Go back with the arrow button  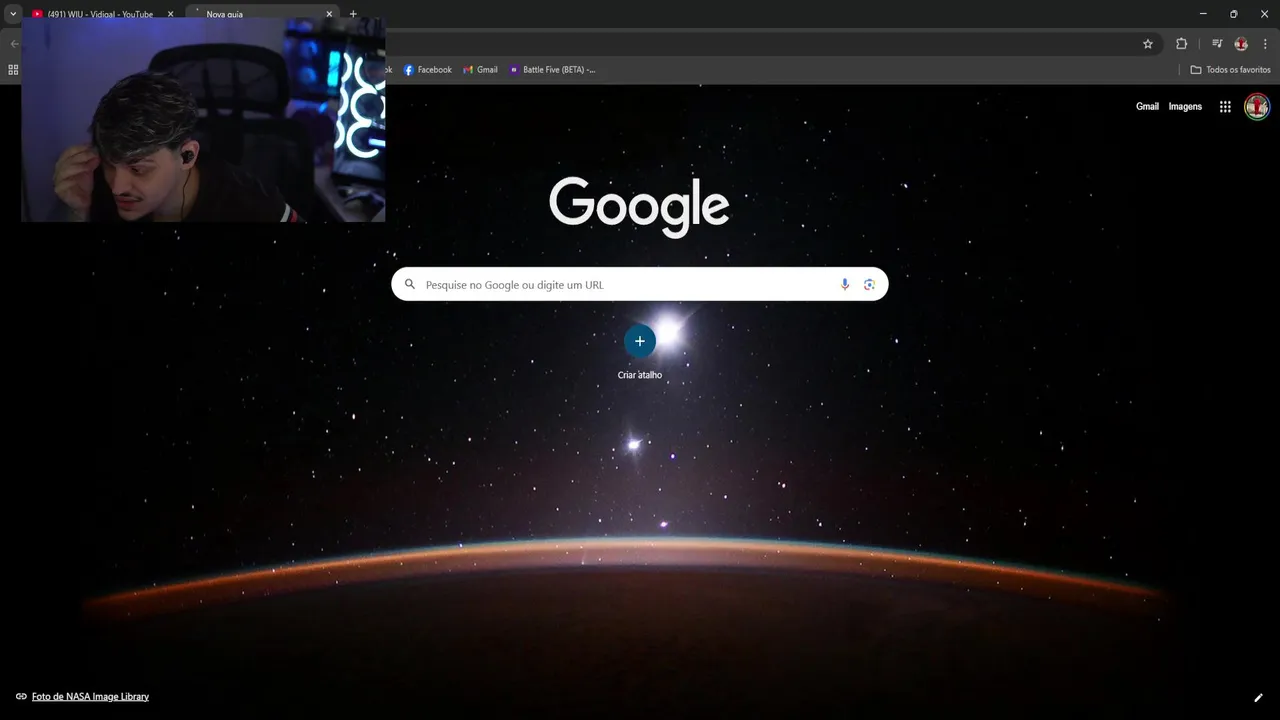tap(14, 44)
